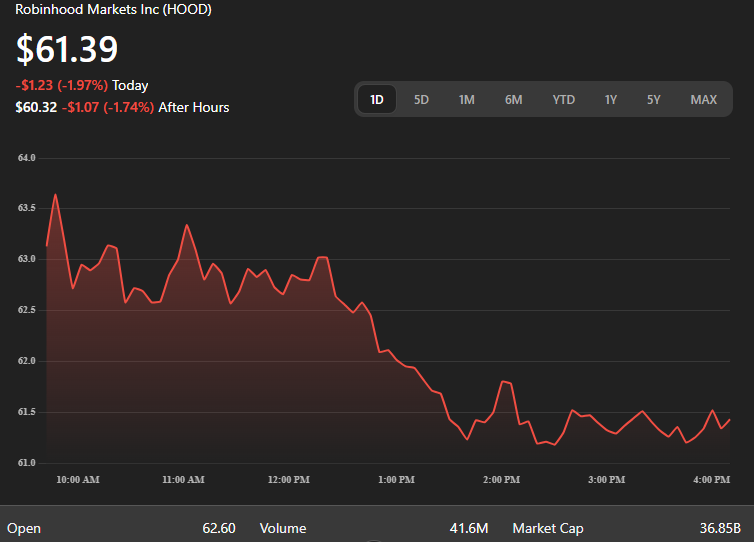Viewport: 754px width, 542px height.
Task: Click the chart's highest morning price peak
Action: [x=55, y=195]
